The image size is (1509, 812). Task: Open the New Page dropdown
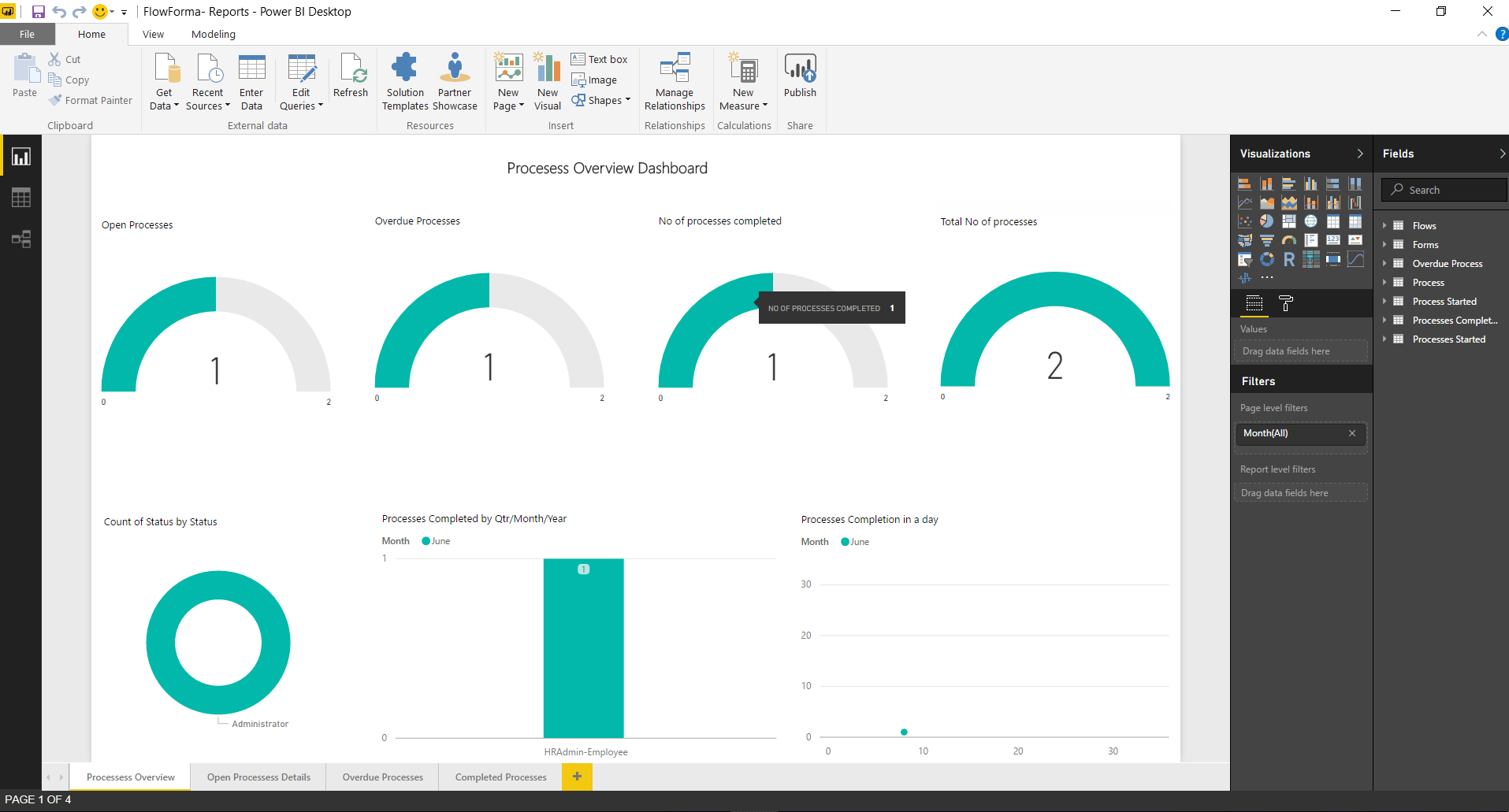coord(508,82)
